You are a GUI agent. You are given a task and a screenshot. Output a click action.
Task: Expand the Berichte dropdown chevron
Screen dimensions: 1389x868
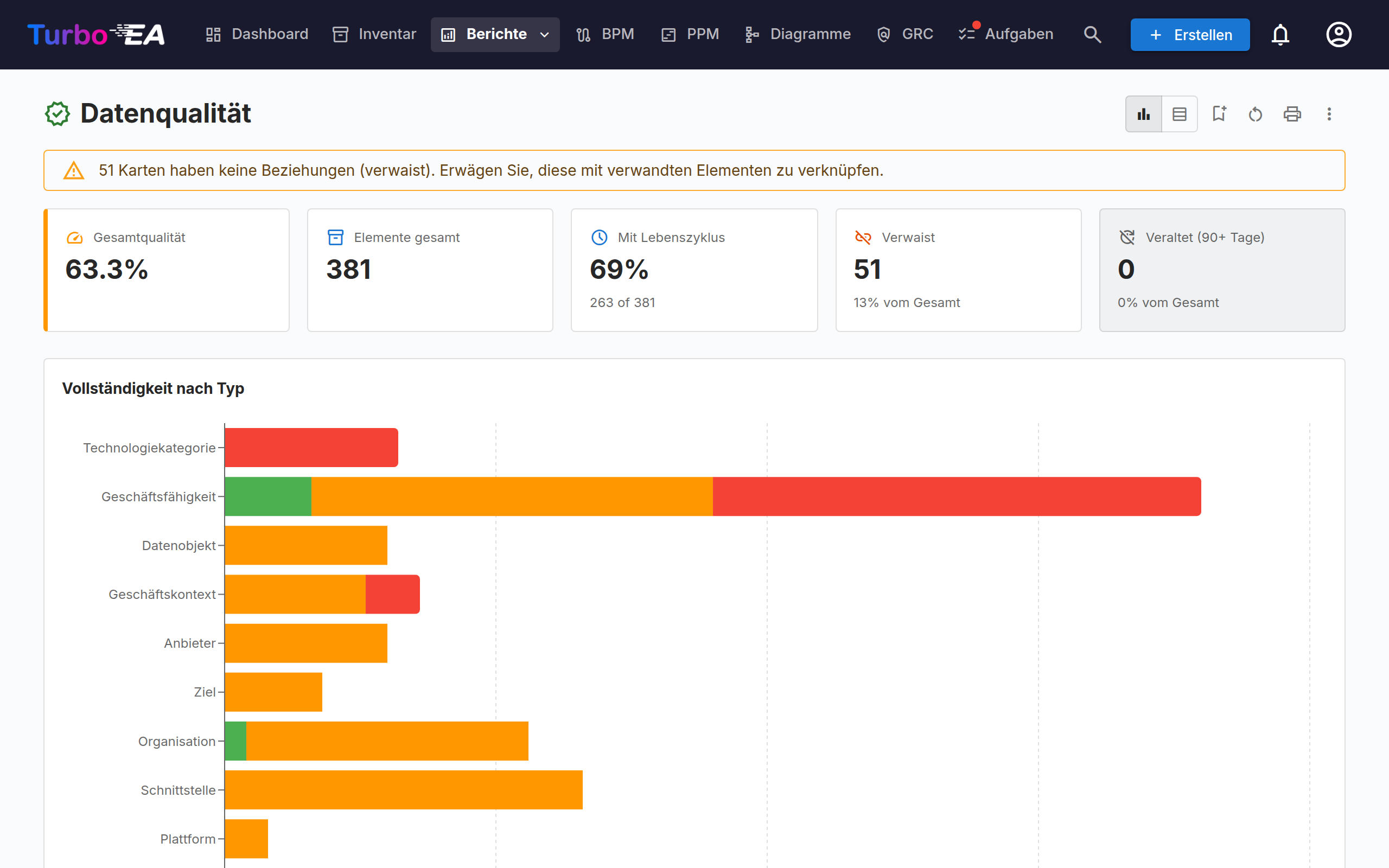click(x=545, y=34)
